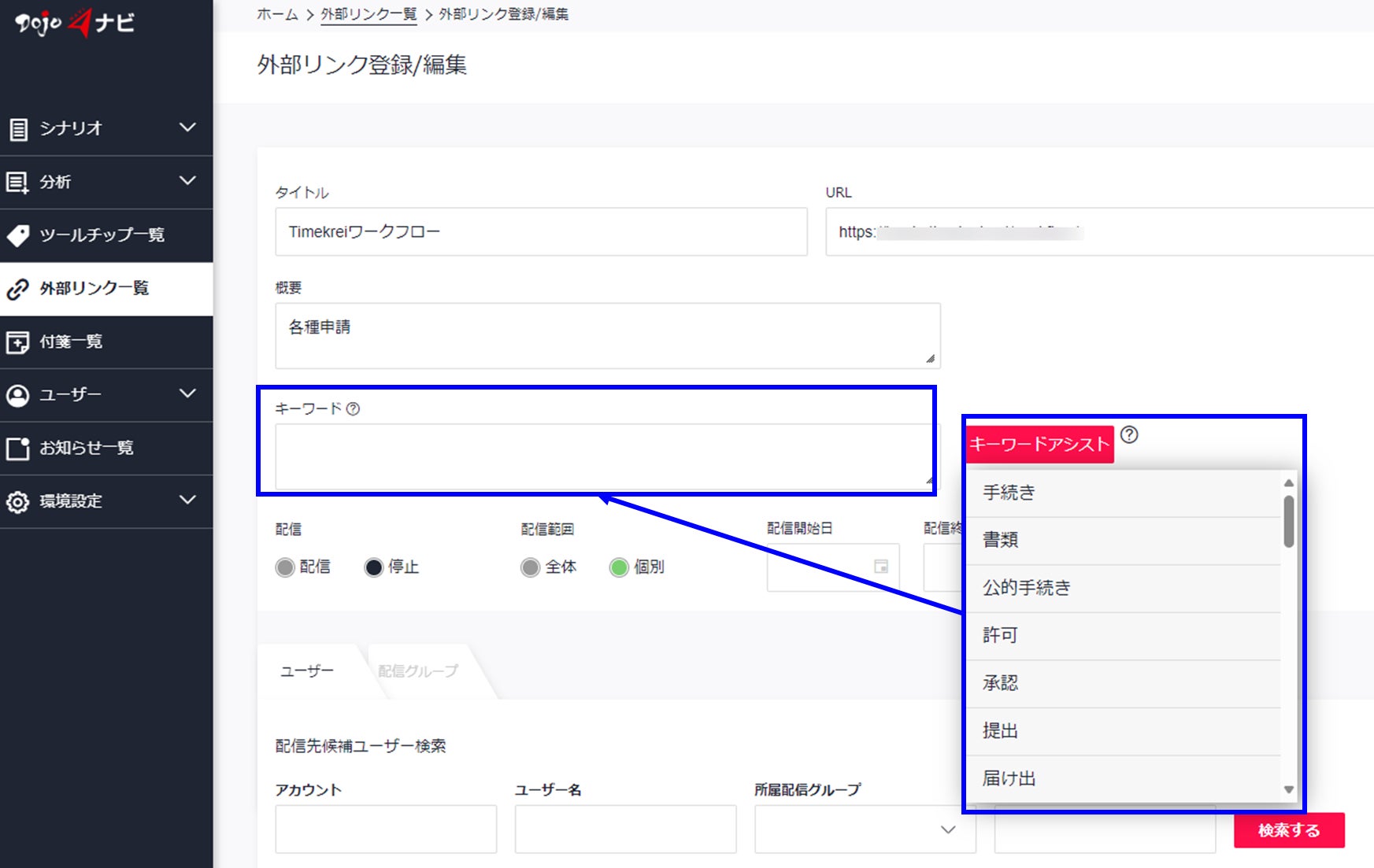Select the 停止 radio button
The height and width of the screenshot is (868, 1374).
click(373, 567)
